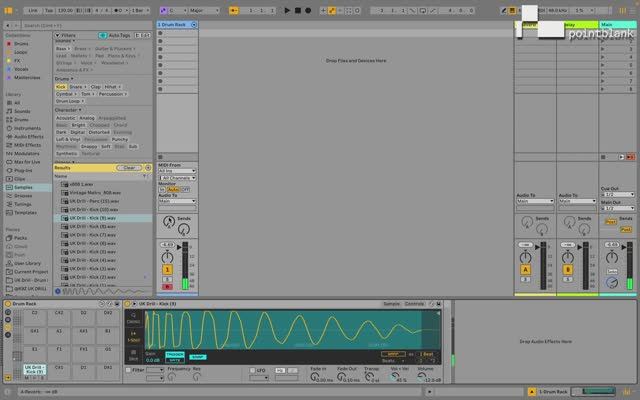Click the Capture MIDI icon
The width and height of the screenshot is (640, 400).
[348, 11]
